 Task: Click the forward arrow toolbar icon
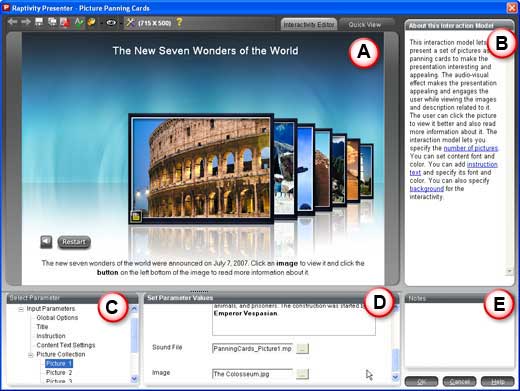coord(26,22)
